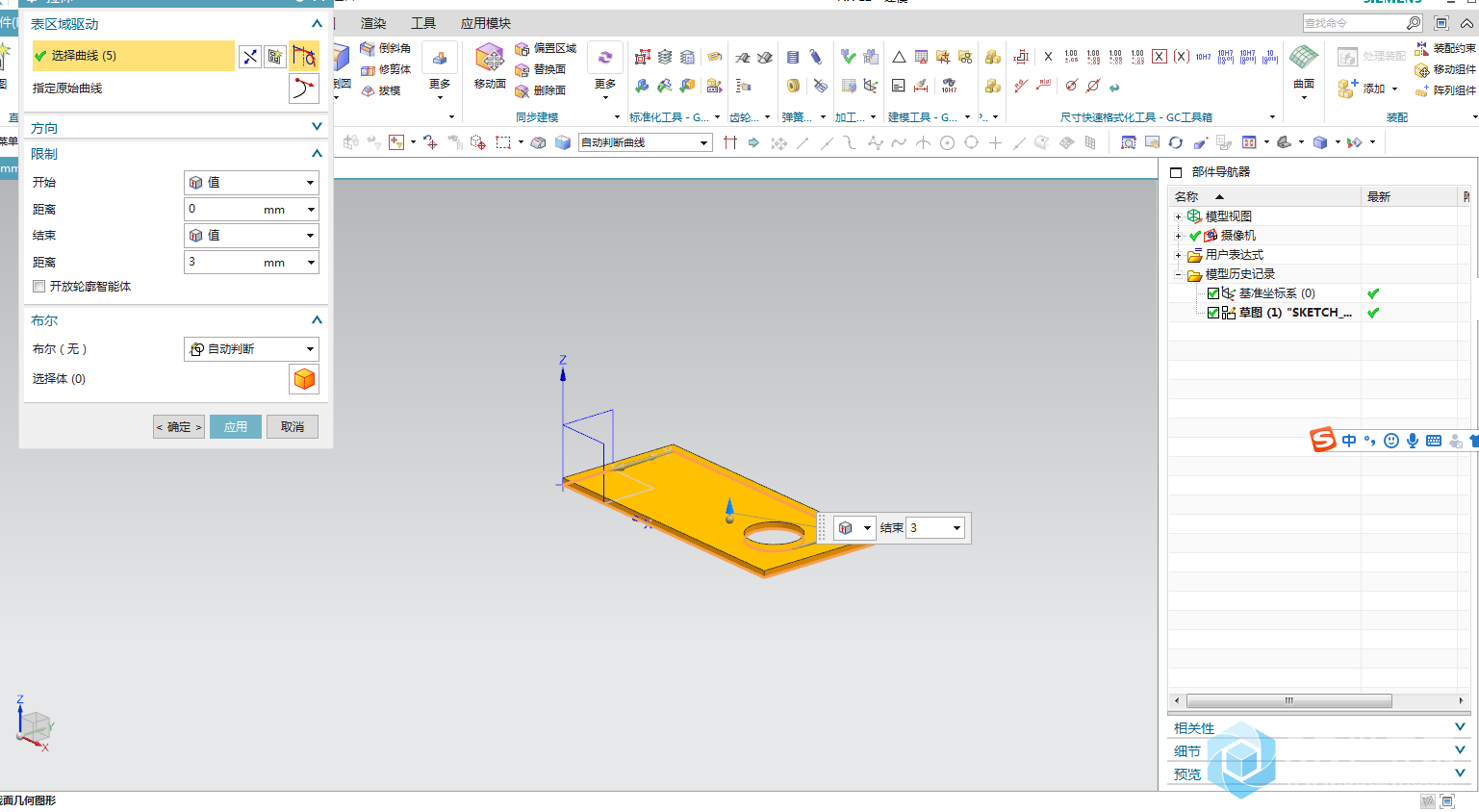
Task: Click the Sogou S input method icon
Action: click(1324, 440)
